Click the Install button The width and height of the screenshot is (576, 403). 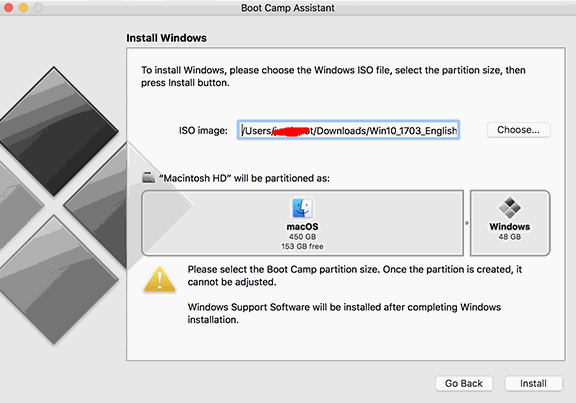coord(533,384)
